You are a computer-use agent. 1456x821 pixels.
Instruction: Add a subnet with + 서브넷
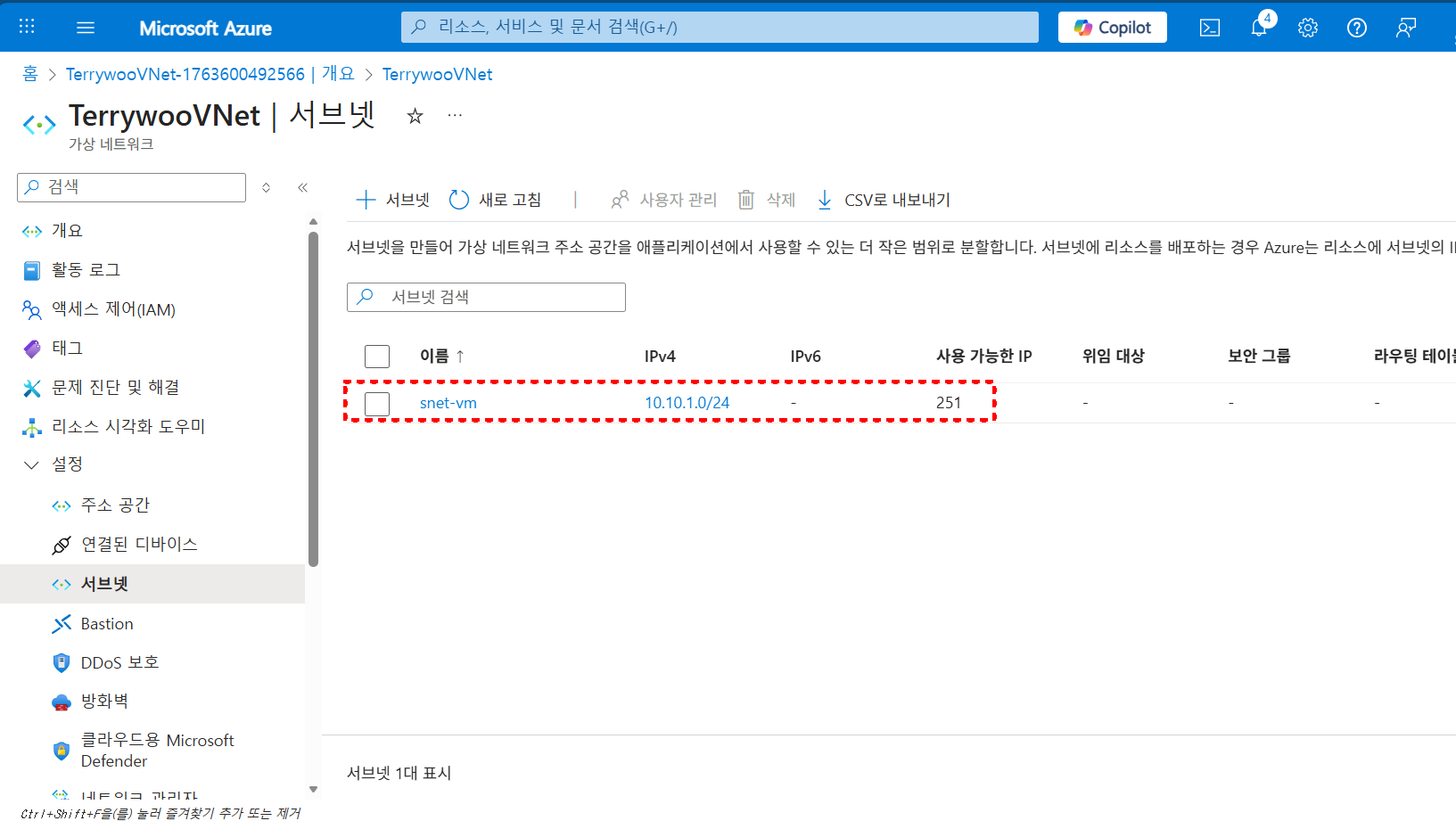393,200
